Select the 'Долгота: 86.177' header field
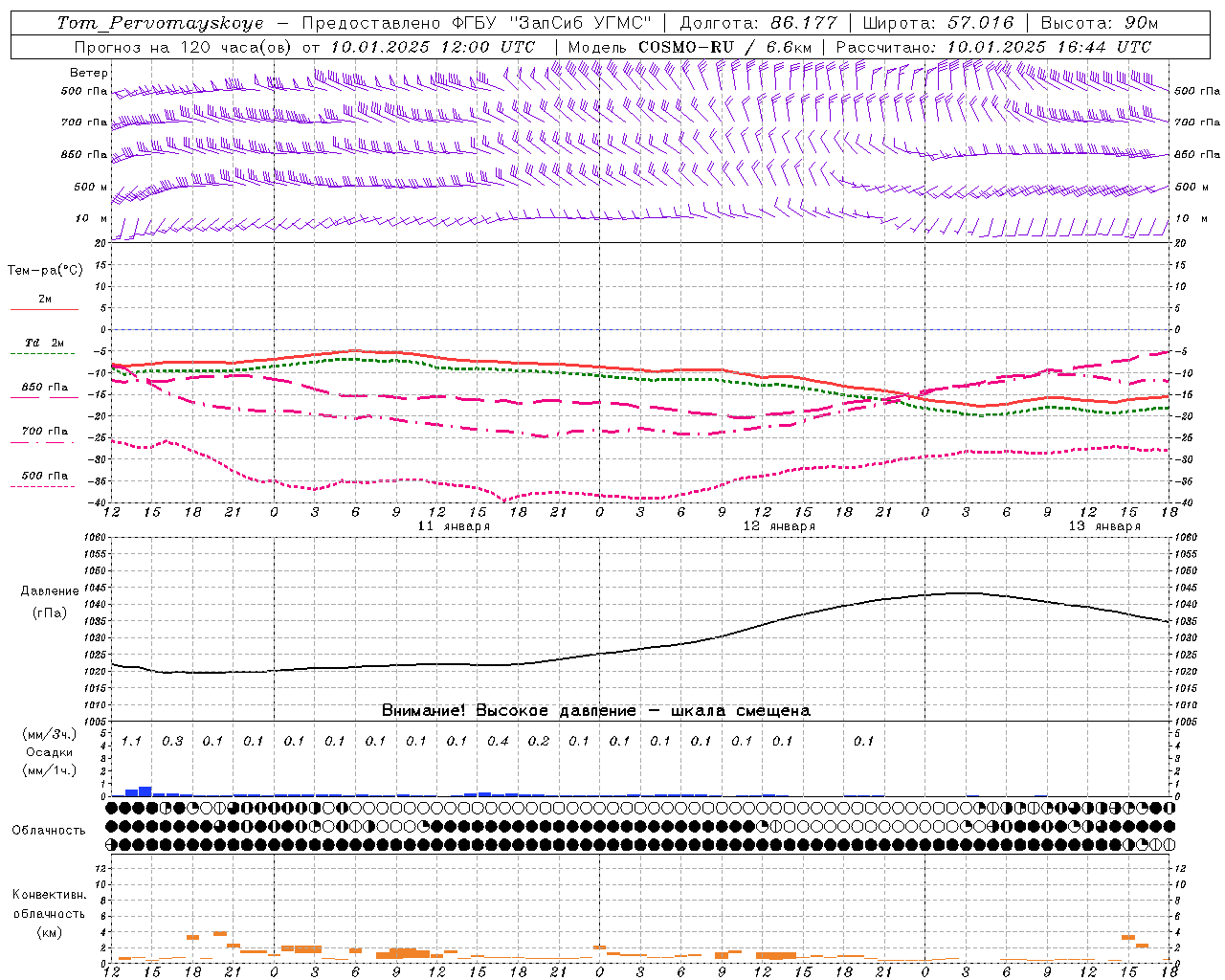Image resolution: width=1225 pixels, height=980 pixels. click(758, 23)
